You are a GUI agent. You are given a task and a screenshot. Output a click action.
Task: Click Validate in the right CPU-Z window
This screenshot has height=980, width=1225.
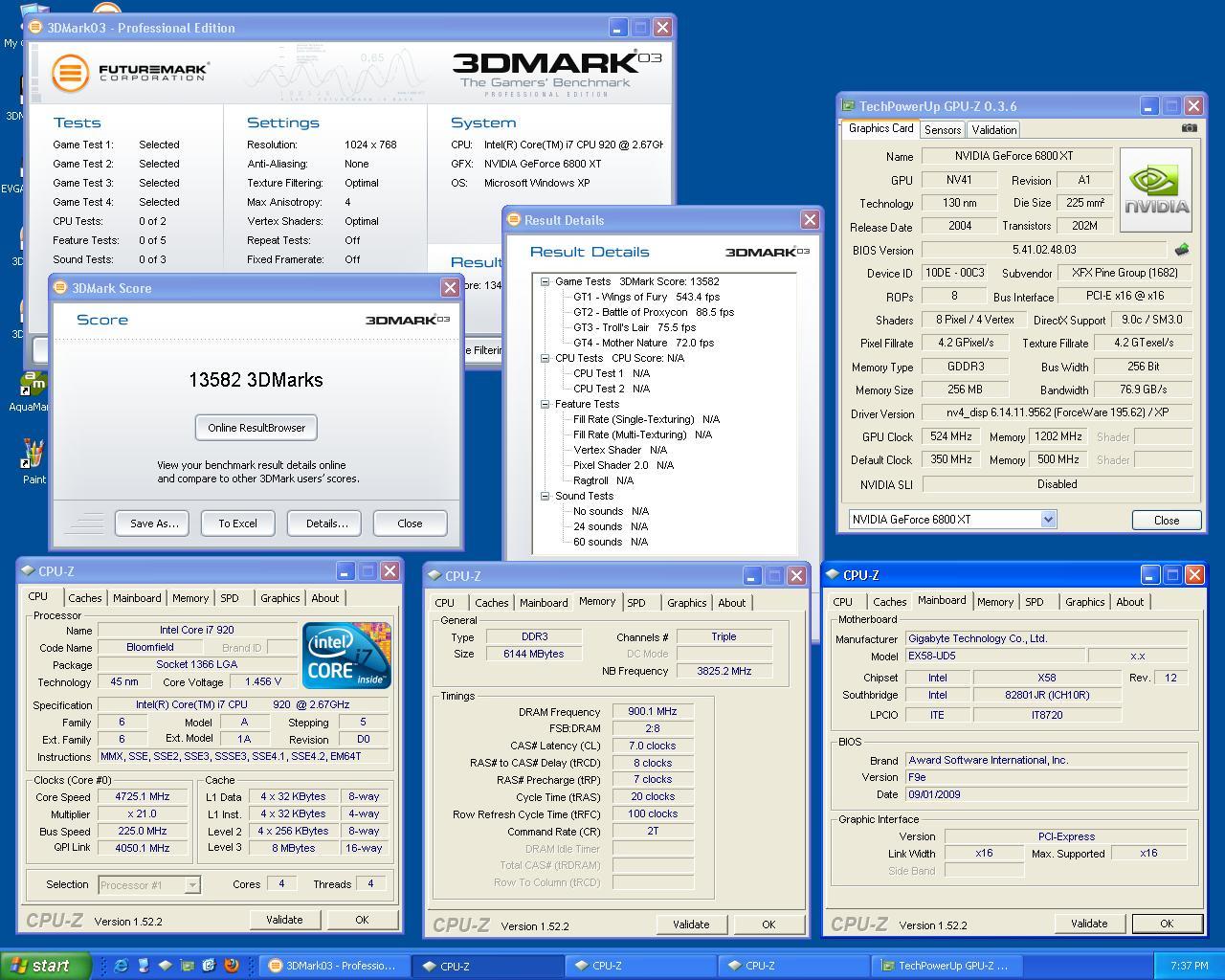[x=1089, y=924]
